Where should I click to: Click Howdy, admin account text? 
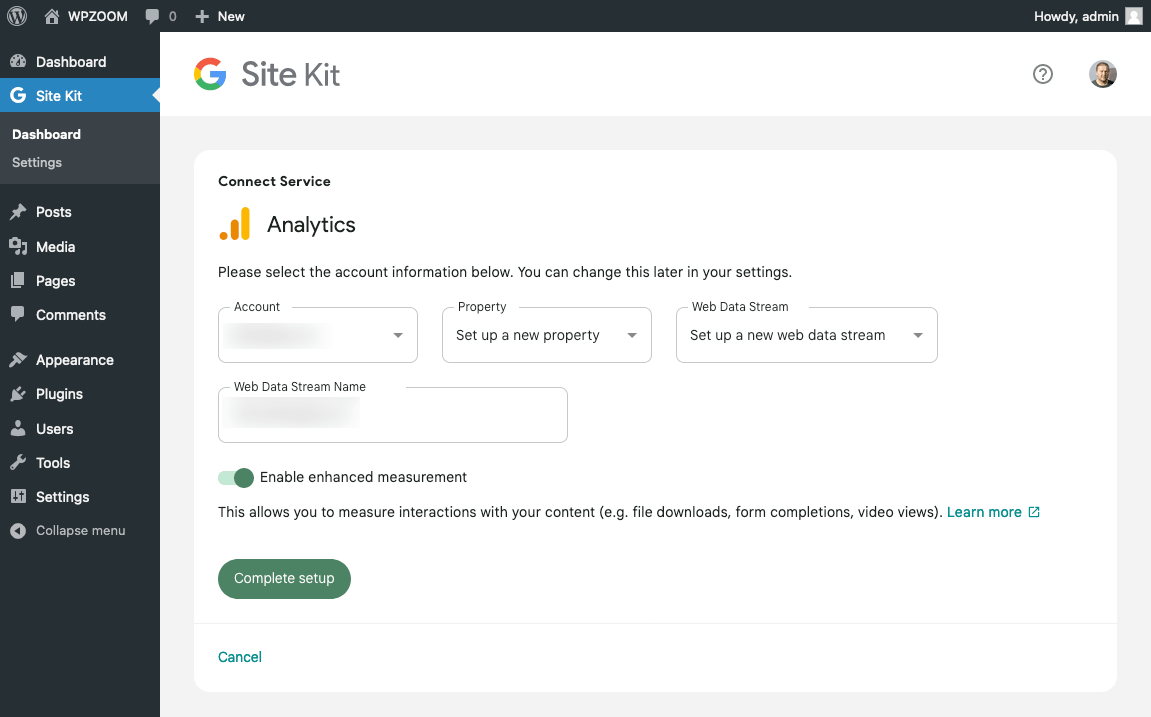pyautogui.click(x=1076, y=16)
